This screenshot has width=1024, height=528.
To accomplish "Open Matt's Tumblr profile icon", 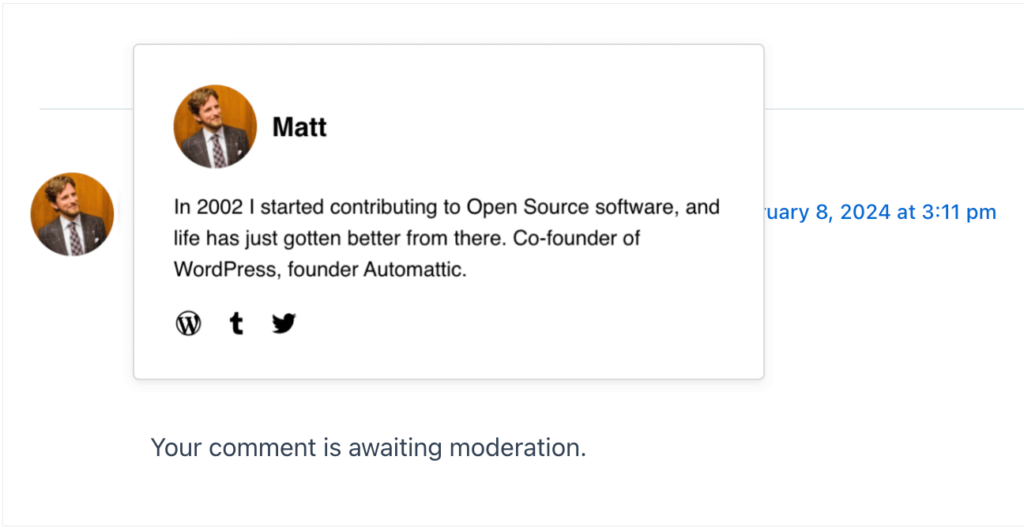I will point(236,323).
